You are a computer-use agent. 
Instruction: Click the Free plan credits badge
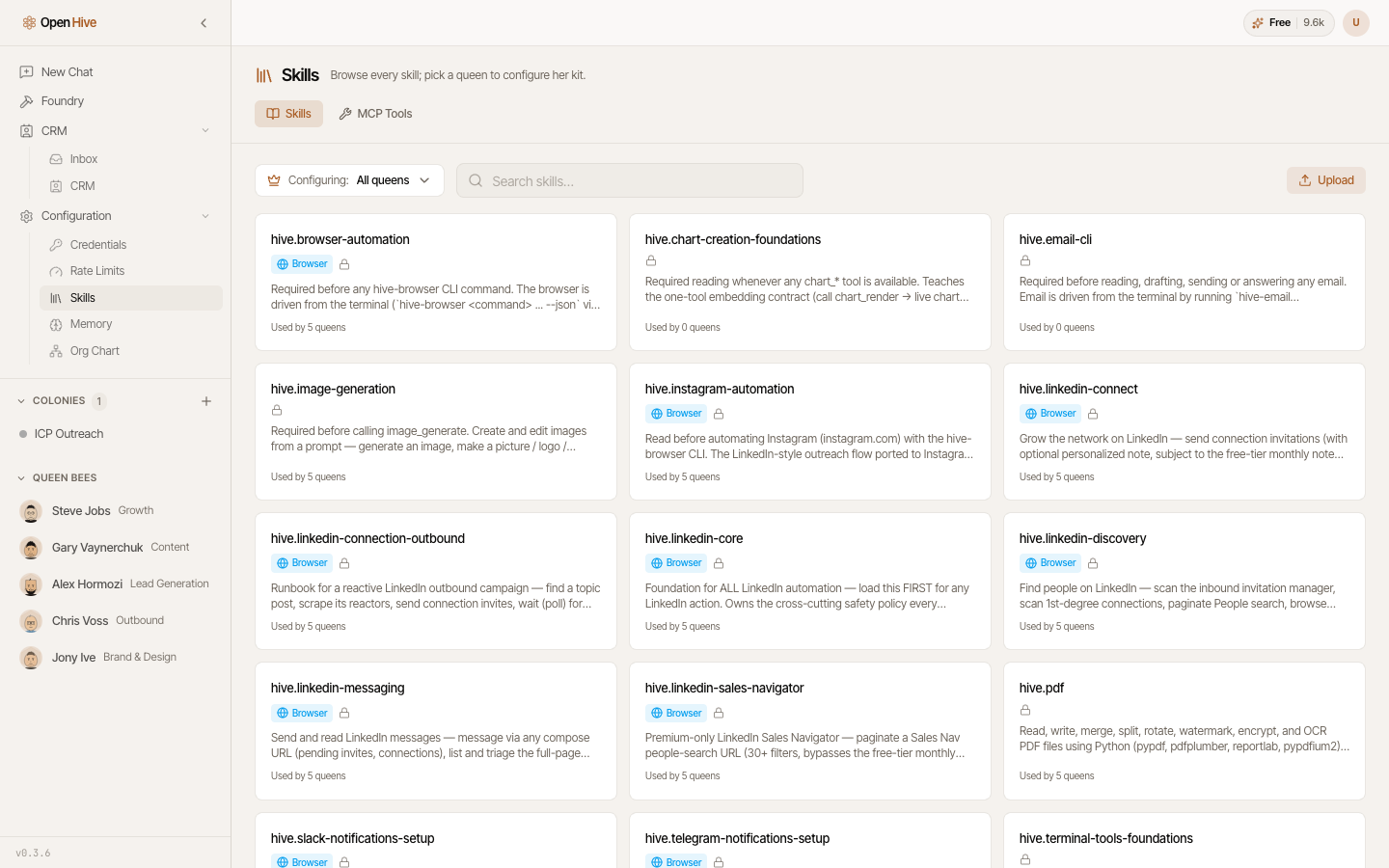(x=1289, y=23)
